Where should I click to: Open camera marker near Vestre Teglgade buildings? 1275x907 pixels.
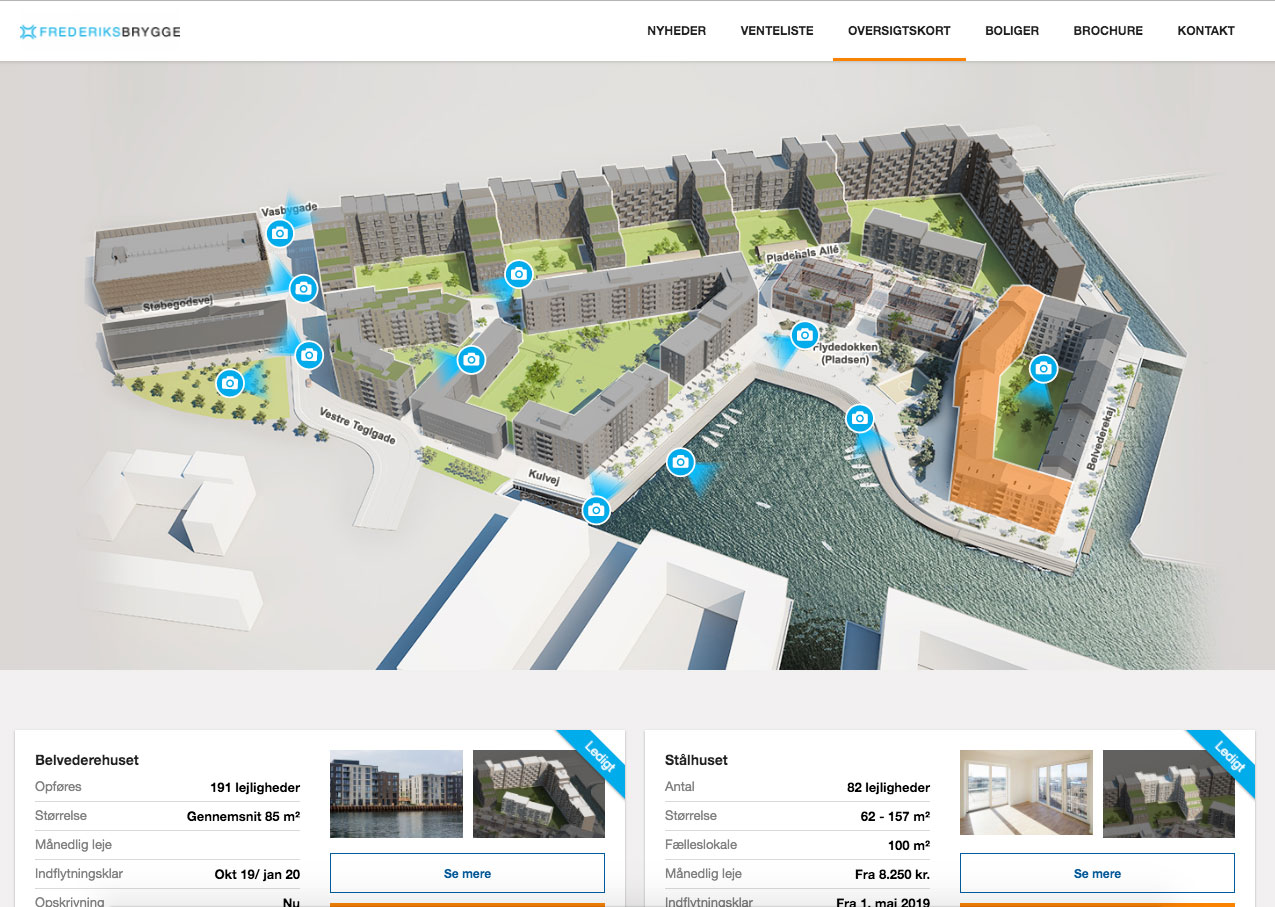point(471,359)
